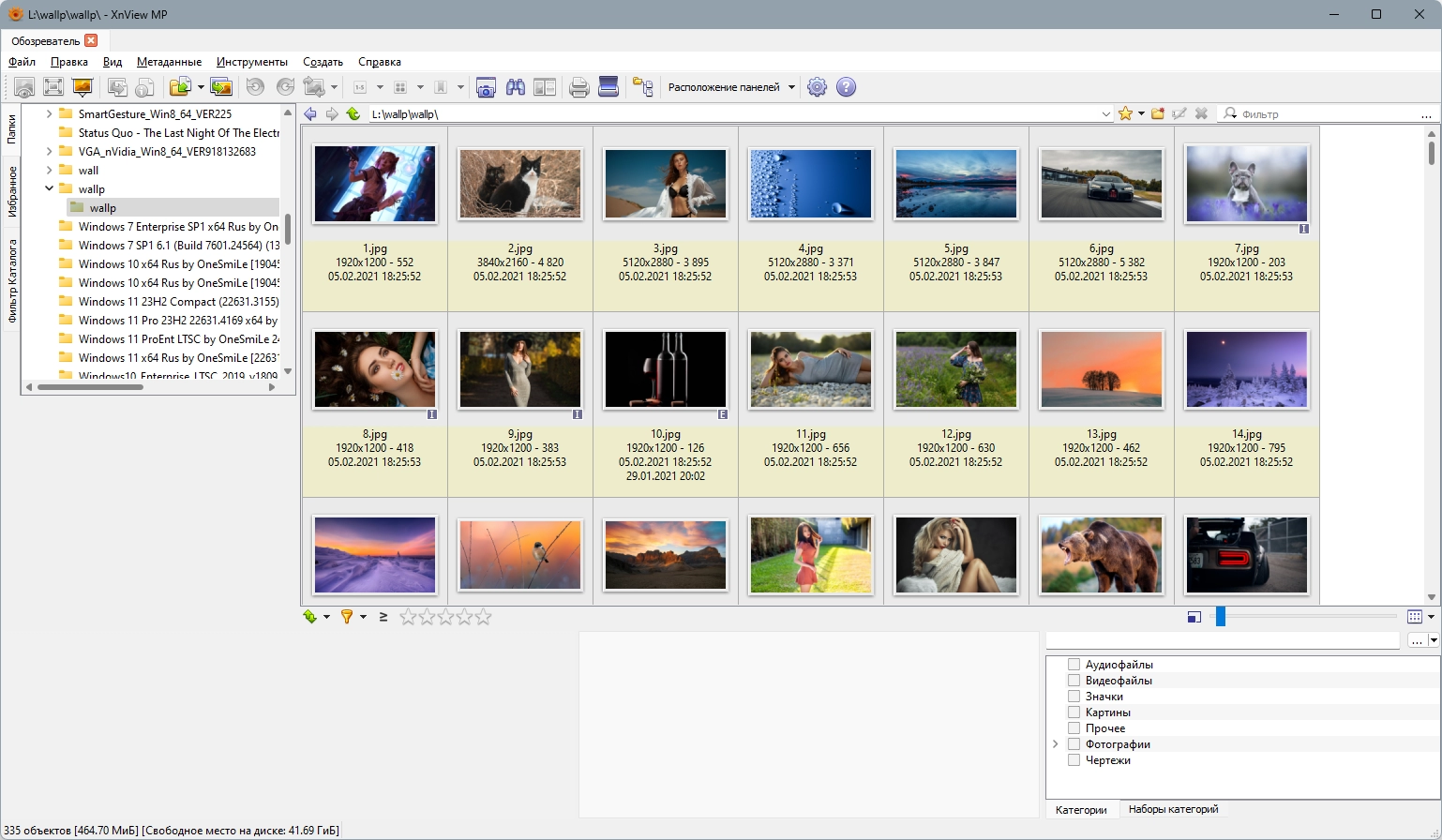Click the printer icon in the toolbar
The width and height of the screenshot is (1442, 840).
coord(579,87)
